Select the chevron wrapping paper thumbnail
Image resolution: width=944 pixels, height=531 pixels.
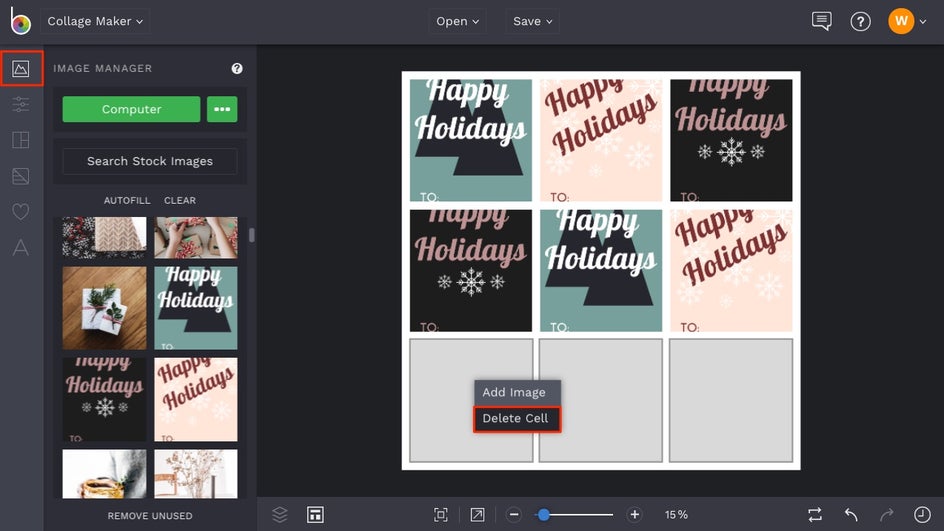tap(104, 238)
